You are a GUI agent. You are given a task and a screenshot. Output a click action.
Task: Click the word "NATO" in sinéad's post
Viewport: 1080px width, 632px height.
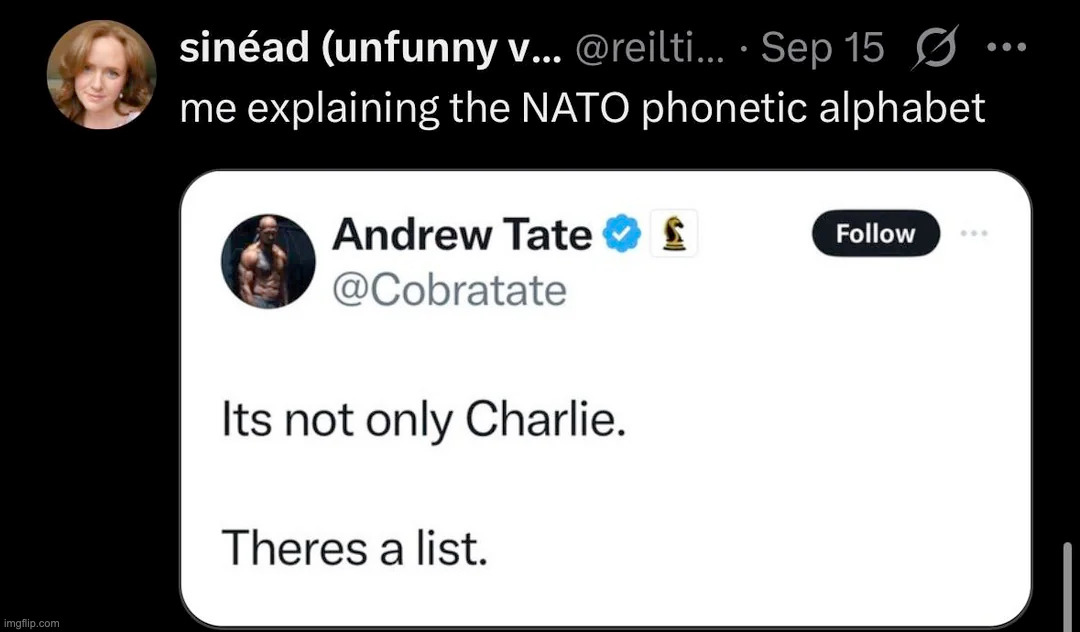point(576,107)
